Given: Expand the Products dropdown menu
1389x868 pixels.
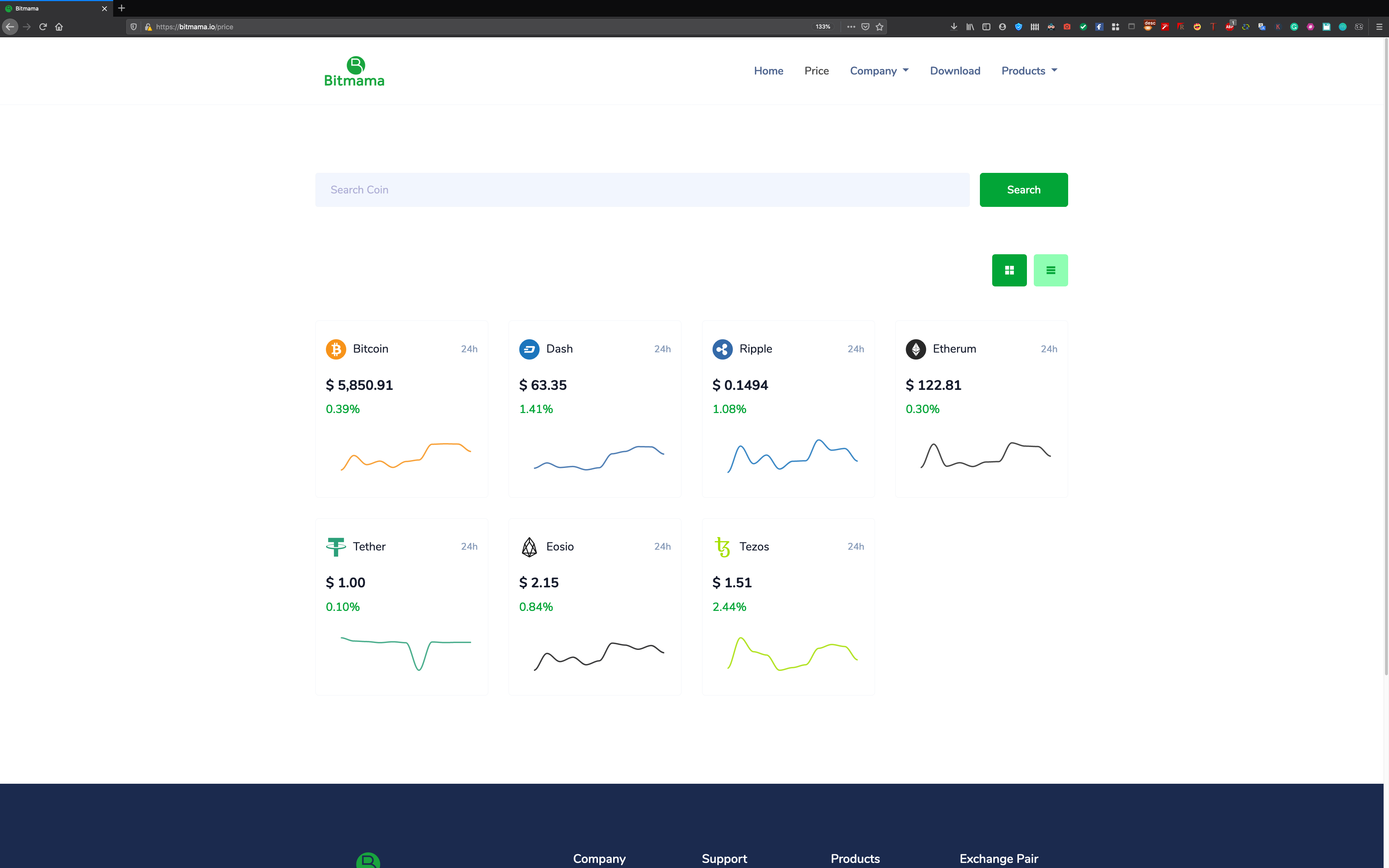Looking at the screenshot, I should click(x=1029, y=71).
